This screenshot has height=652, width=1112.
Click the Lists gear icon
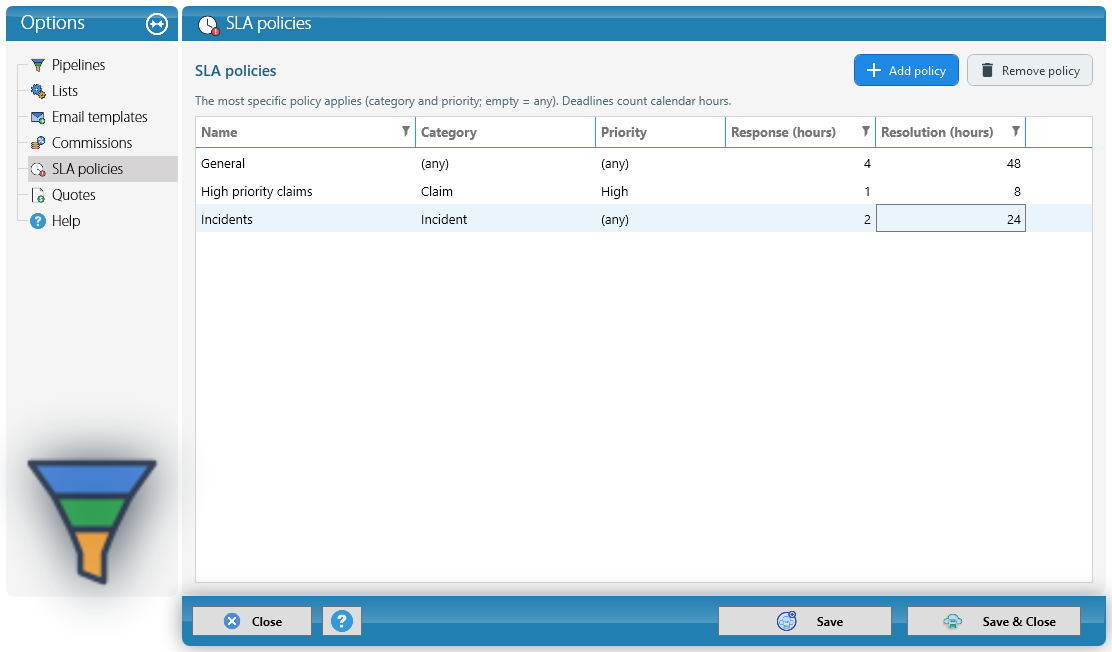click(x=38, y=91)
